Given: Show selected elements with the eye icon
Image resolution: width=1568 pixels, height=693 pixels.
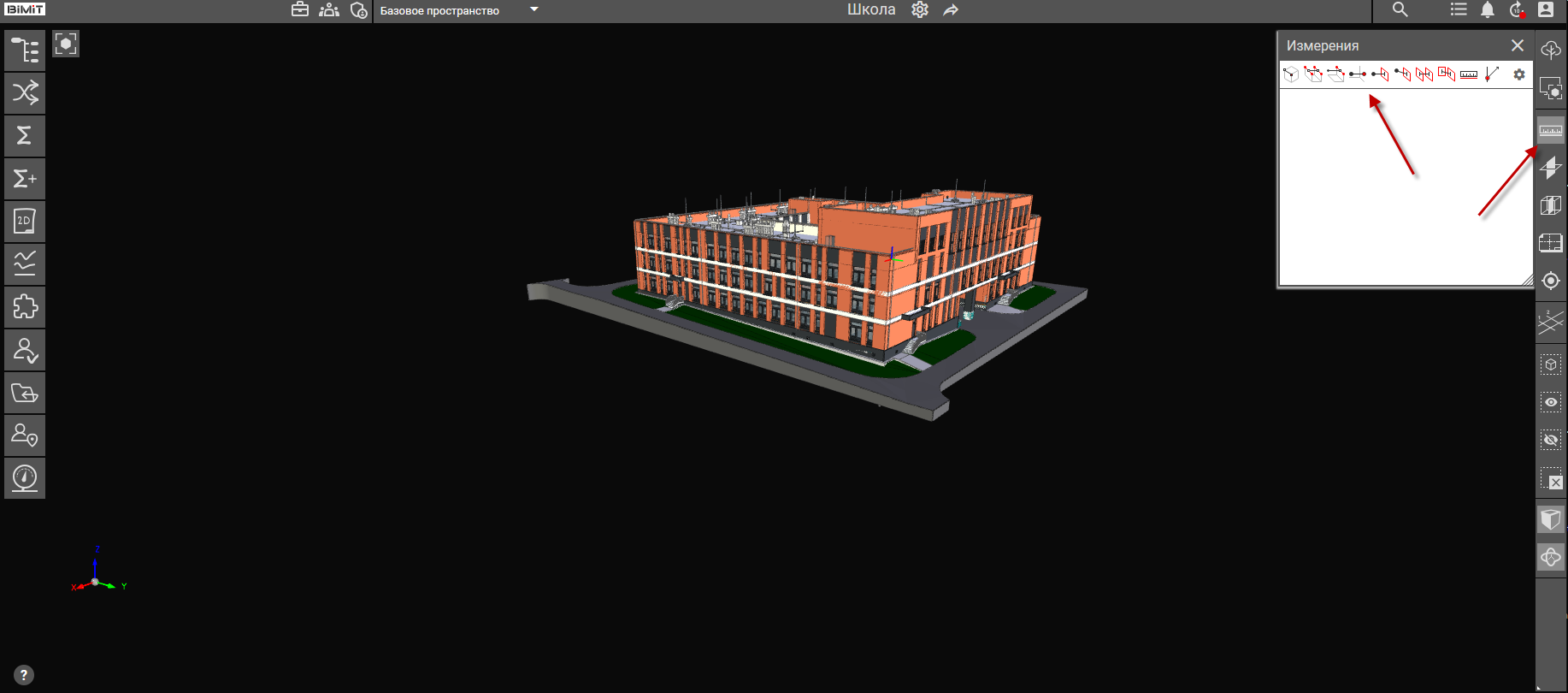Looking at the screenshot, I should [1550, 402].
